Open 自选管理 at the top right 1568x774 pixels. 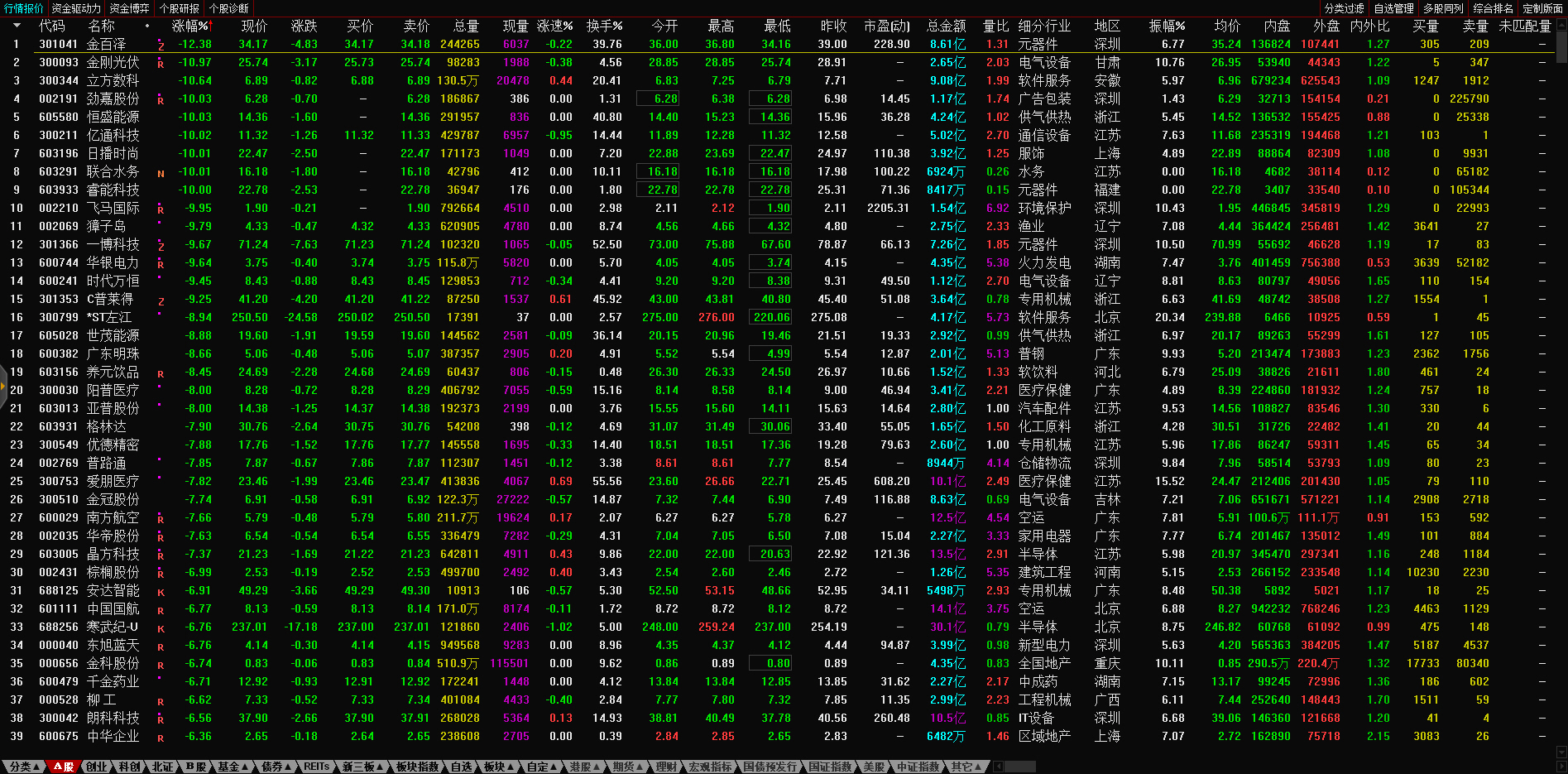[1393, 8]
